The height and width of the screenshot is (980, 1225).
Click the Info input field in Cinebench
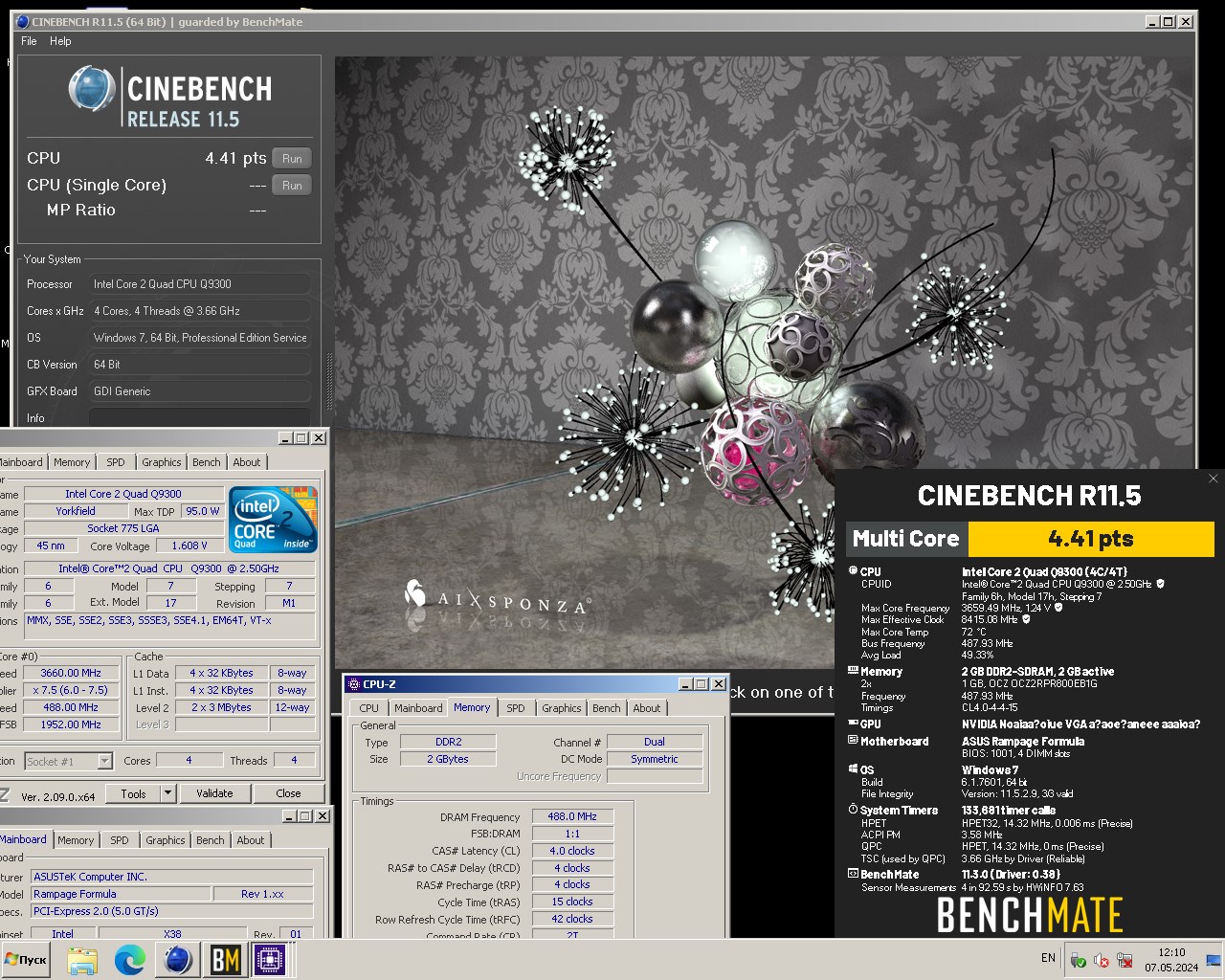200,418
